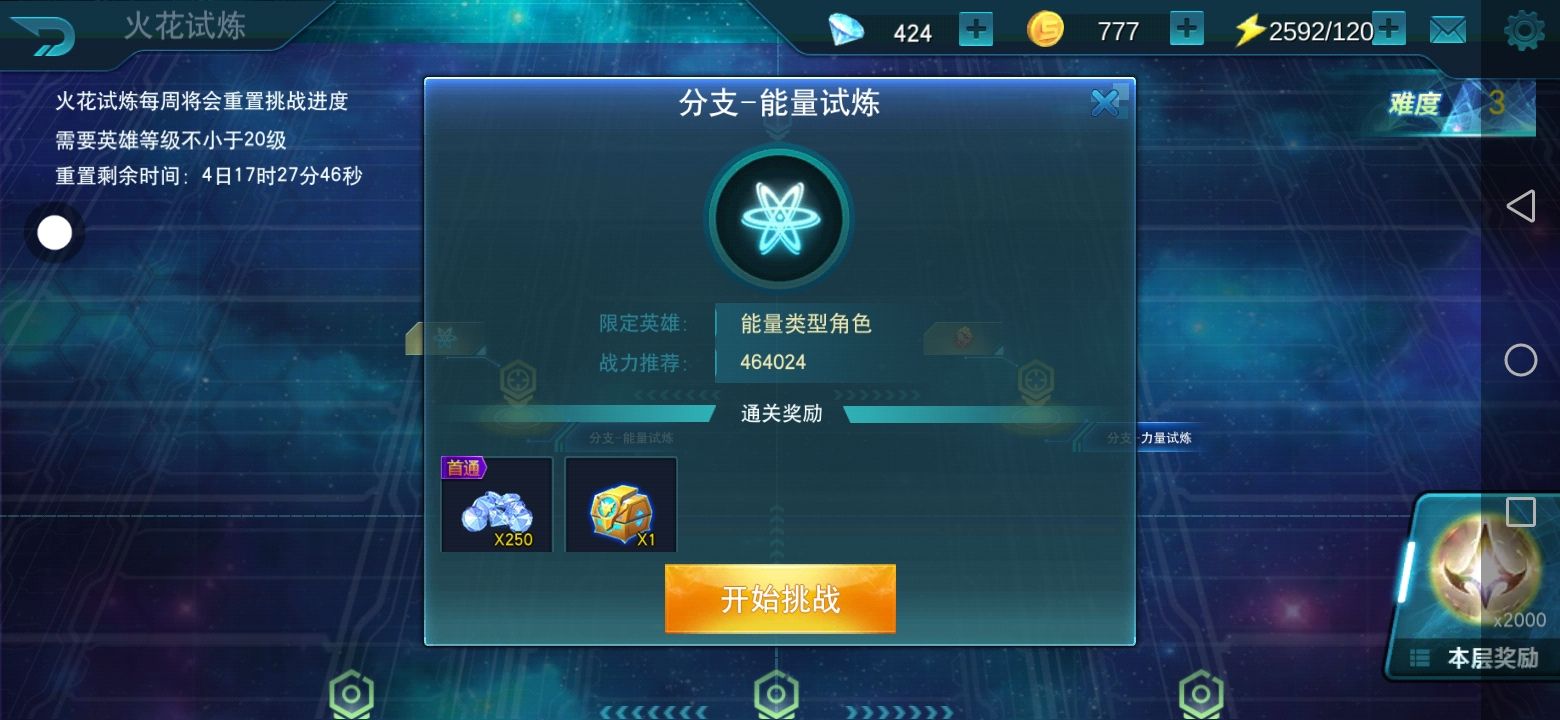Start the trial with 开始挑战 button
This screenshot has height=720, width=1560.
tap(780, 599)
